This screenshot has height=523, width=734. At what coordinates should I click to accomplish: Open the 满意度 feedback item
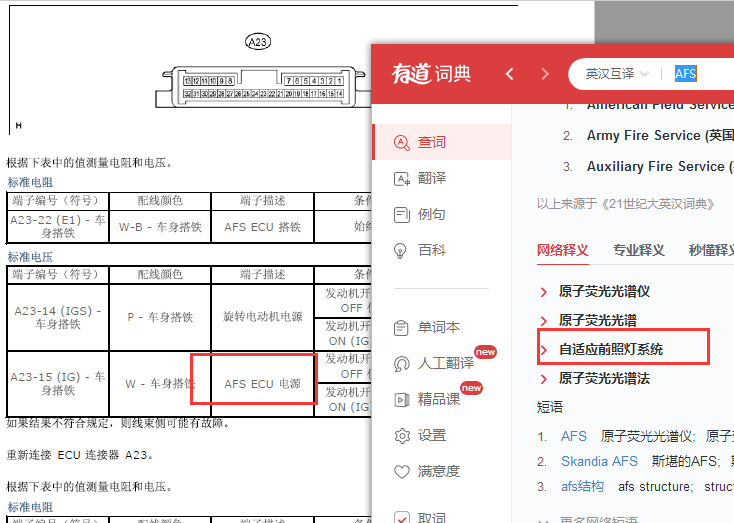[427, 471]
